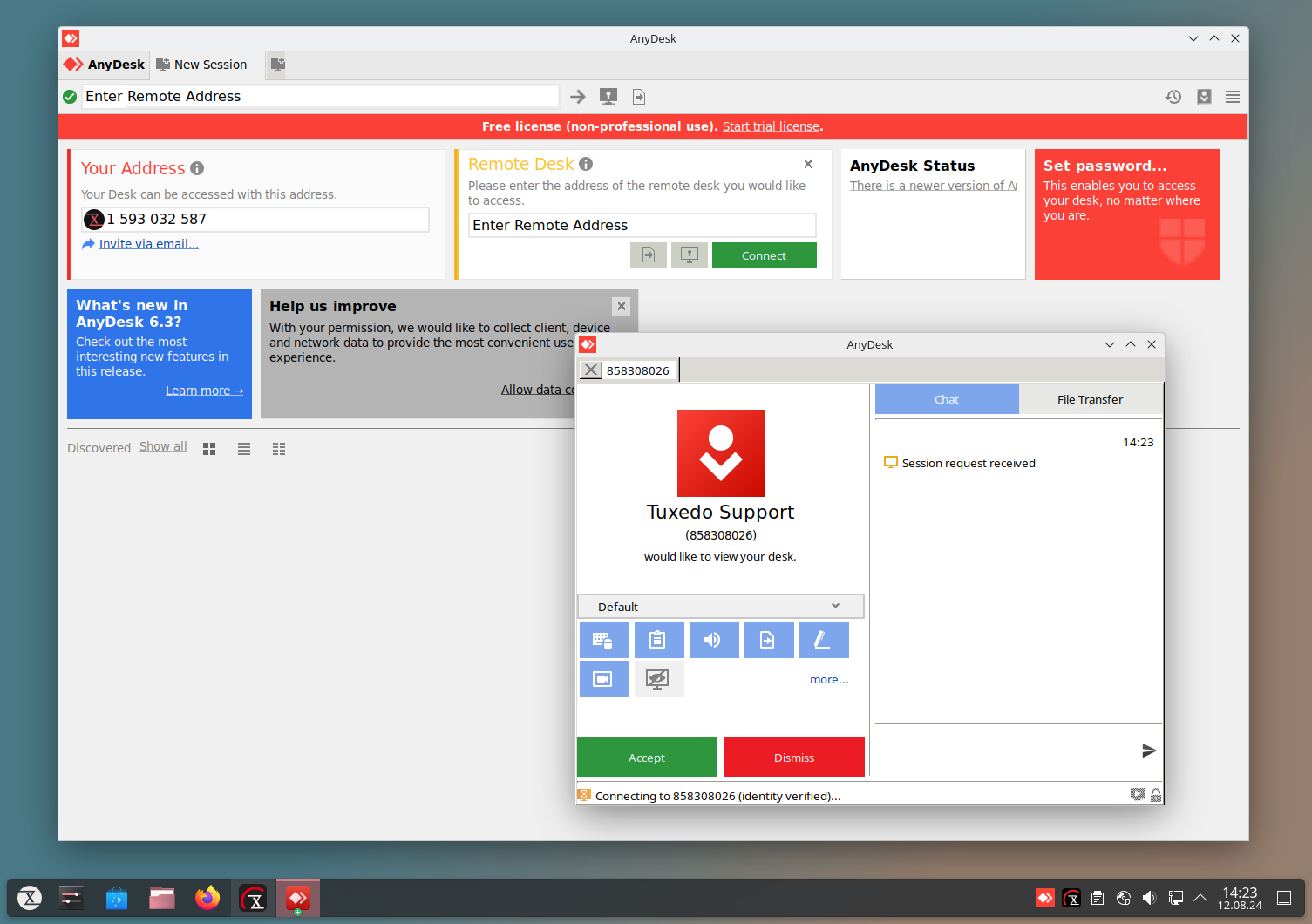
Task: Click Show all discovered devices link
Action: pos(163,446)
